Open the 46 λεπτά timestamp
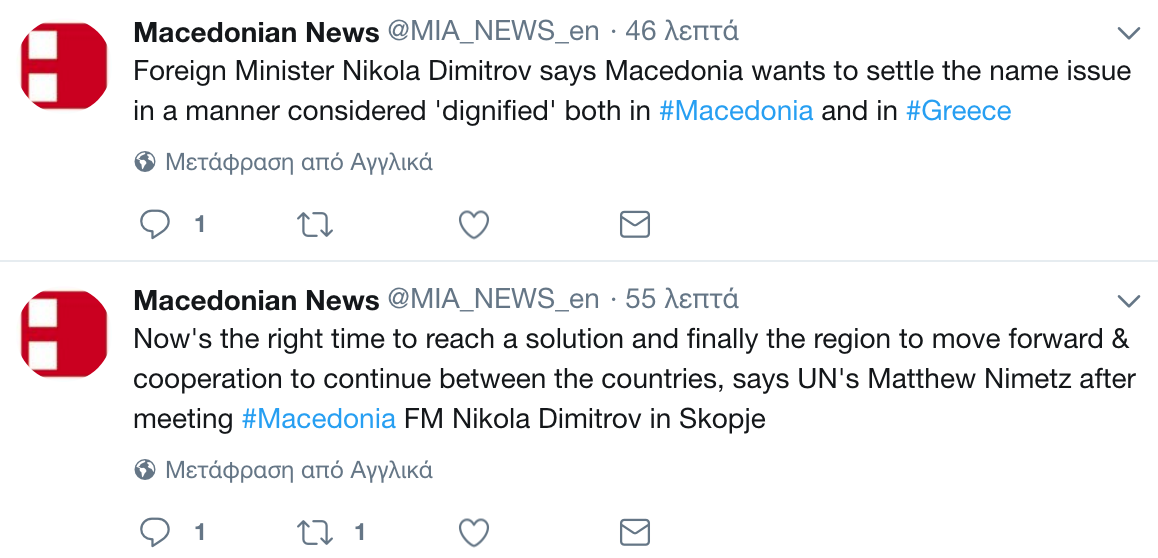The width and height of the screenshot is (1158, 558). coord(682,32)
